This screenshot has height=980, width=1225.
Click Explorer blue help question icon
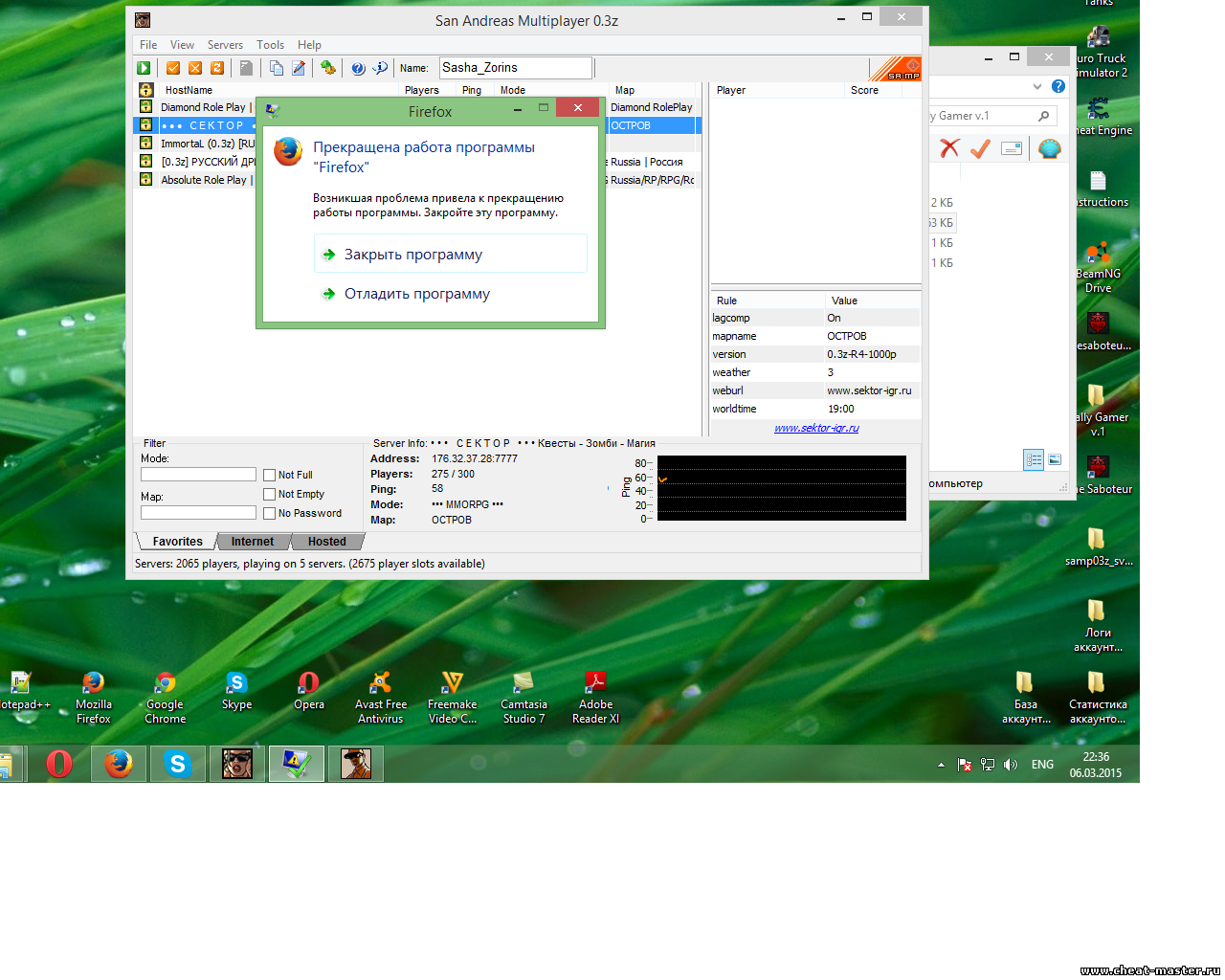(1058, 86)
